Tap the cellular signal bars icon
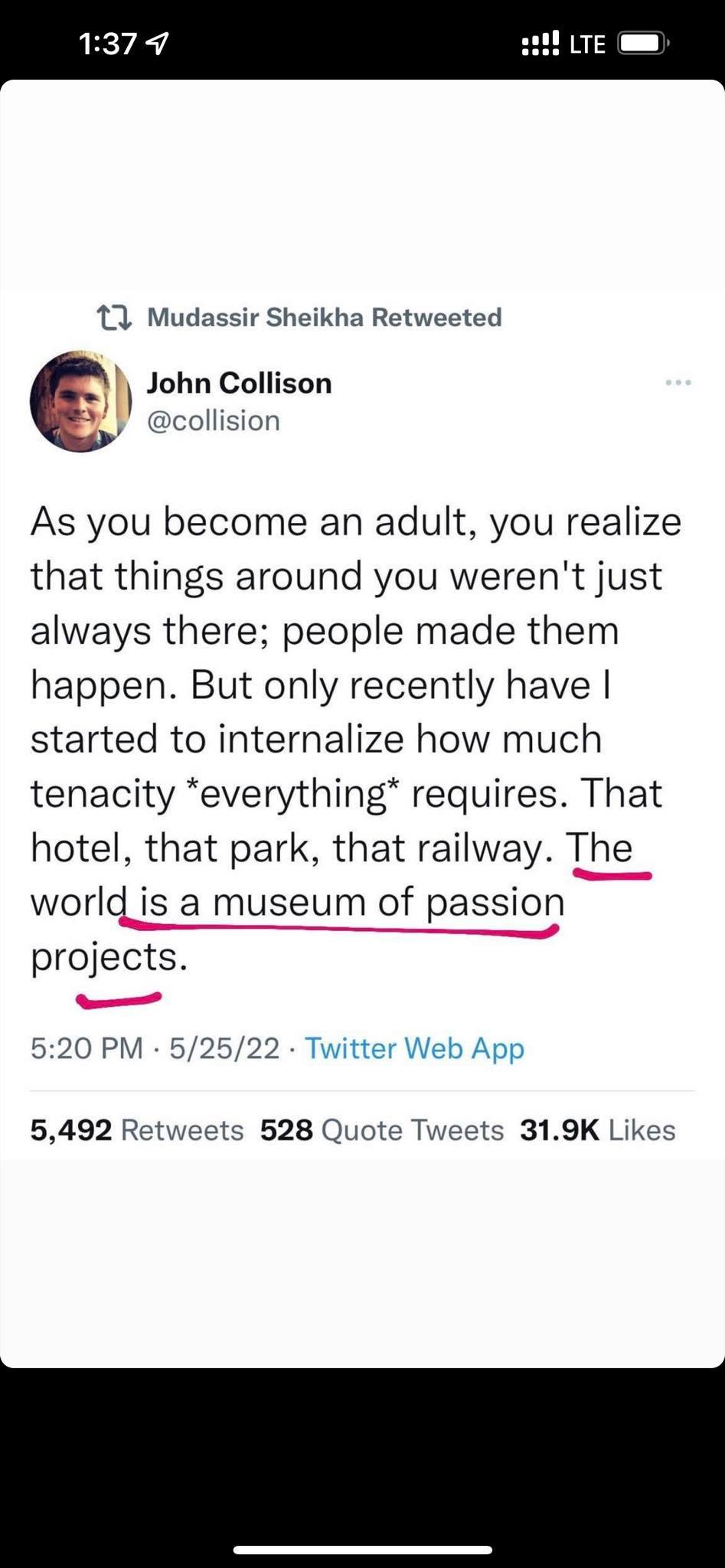The image size is (725, 1568). (x=540, y=44)
